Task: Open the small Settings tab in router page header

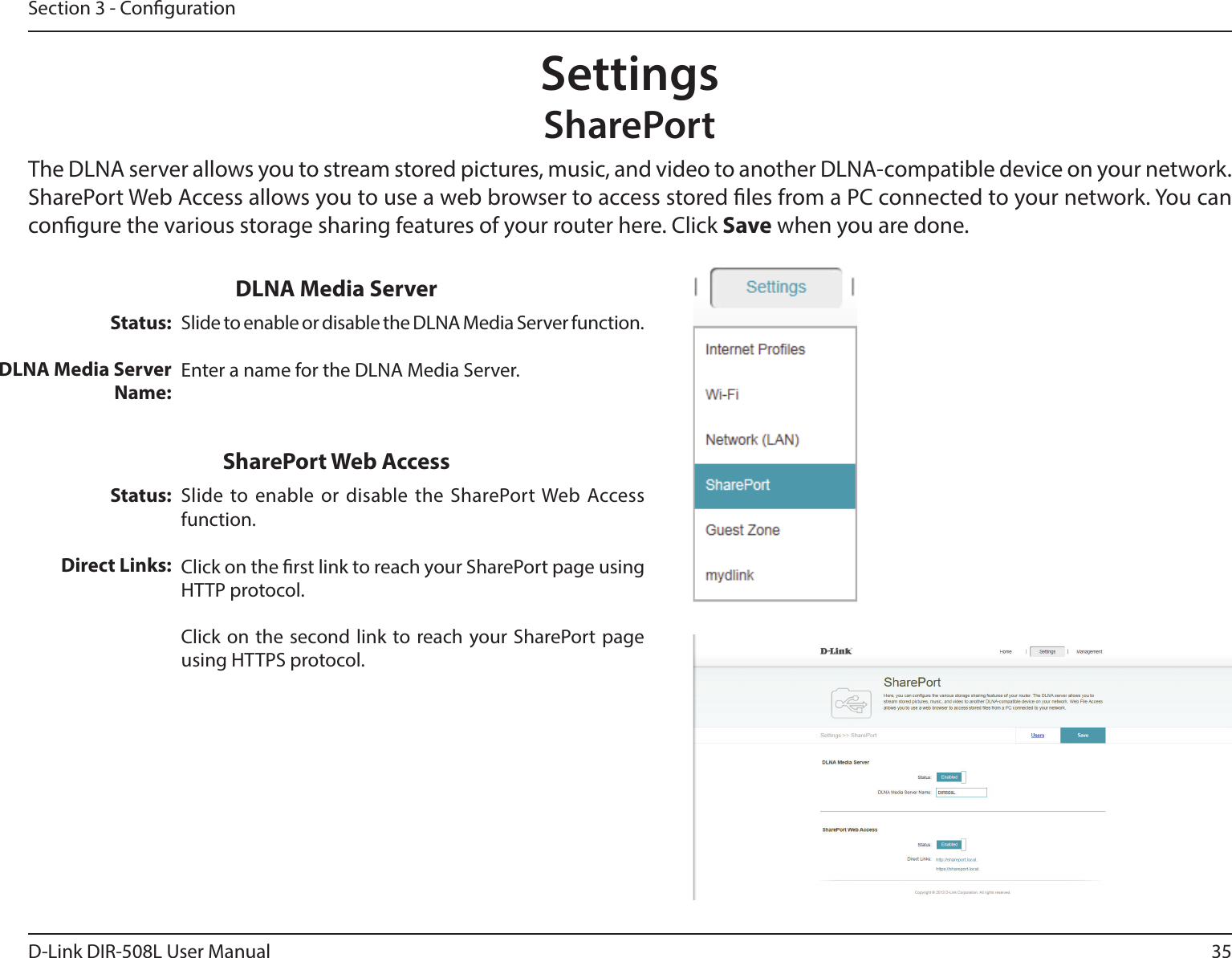Action: tap(1047, 652)
